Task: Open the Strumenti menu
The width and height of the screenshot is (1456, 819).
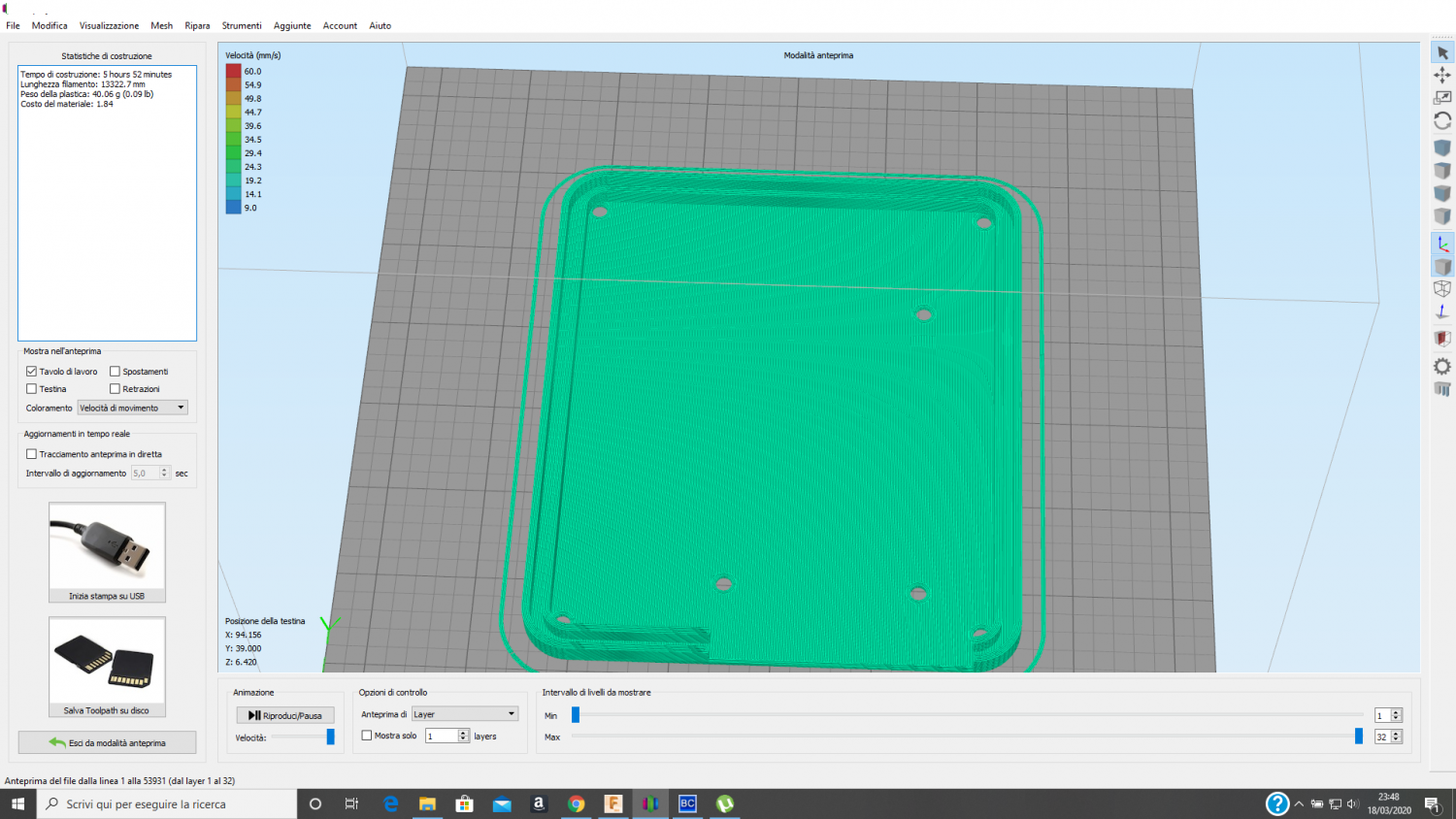Action: [x=241, y=26]
